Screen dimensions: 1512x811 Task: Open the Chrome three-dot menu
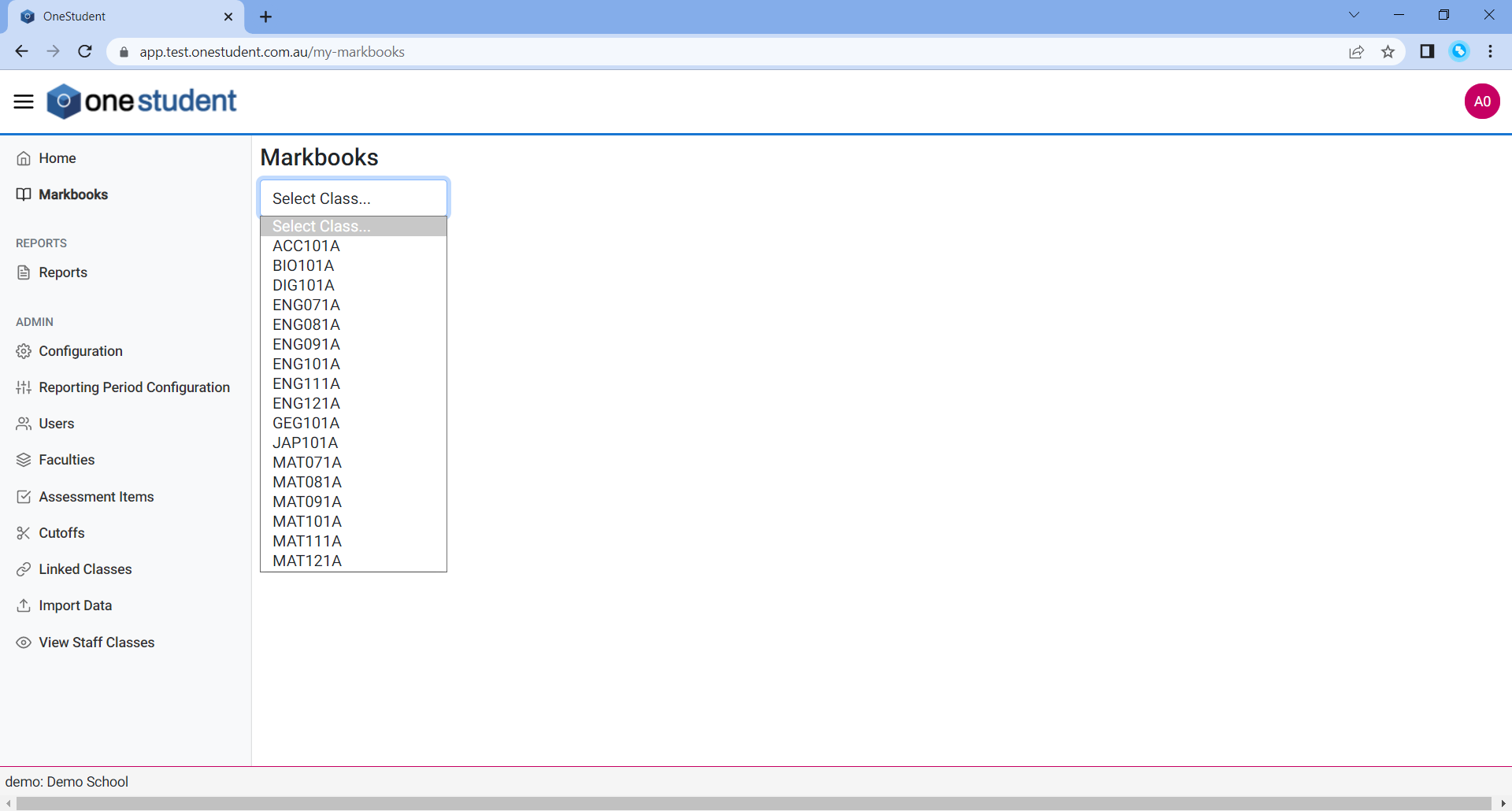(1490, 51)
